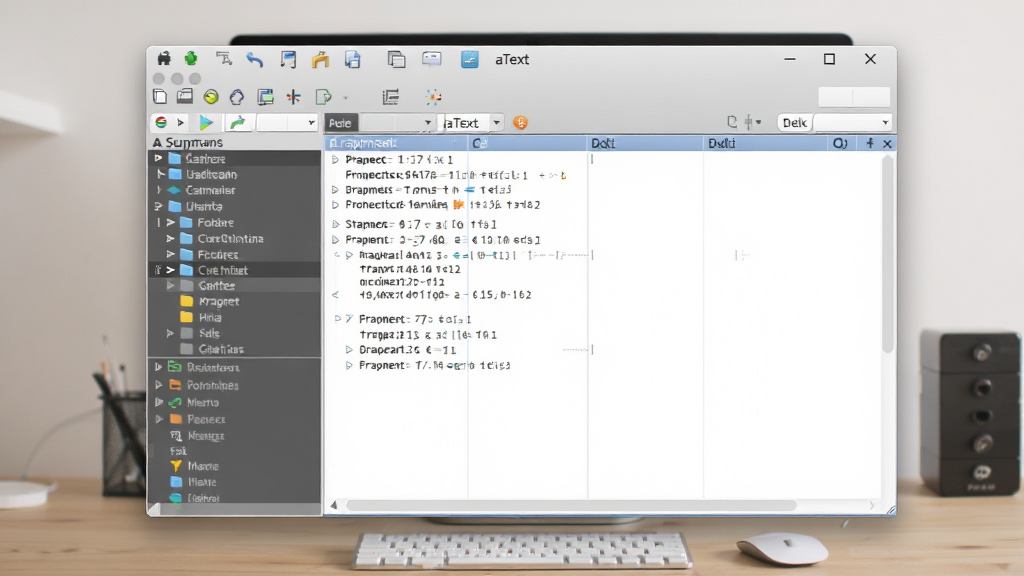Click the search magnifier in the panel header
The image size is (1024, 576).
(840, 143)
